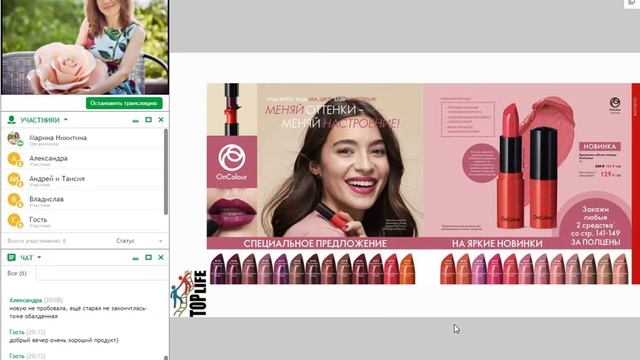
Task: Click the TOPLIFE logo on the slide
Action: tap(188, 293)
